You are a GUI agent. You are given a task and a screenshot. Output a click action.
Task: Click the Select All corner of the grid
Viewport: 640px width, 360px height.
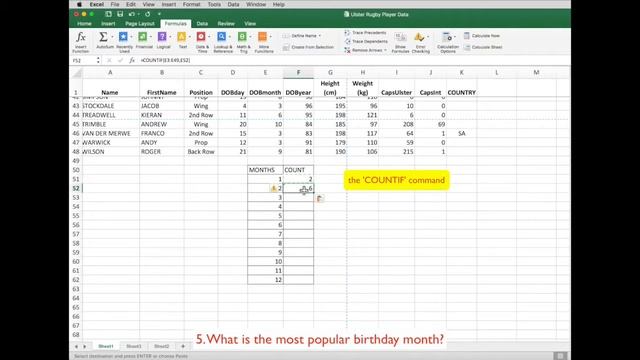[x=76, y=73]
